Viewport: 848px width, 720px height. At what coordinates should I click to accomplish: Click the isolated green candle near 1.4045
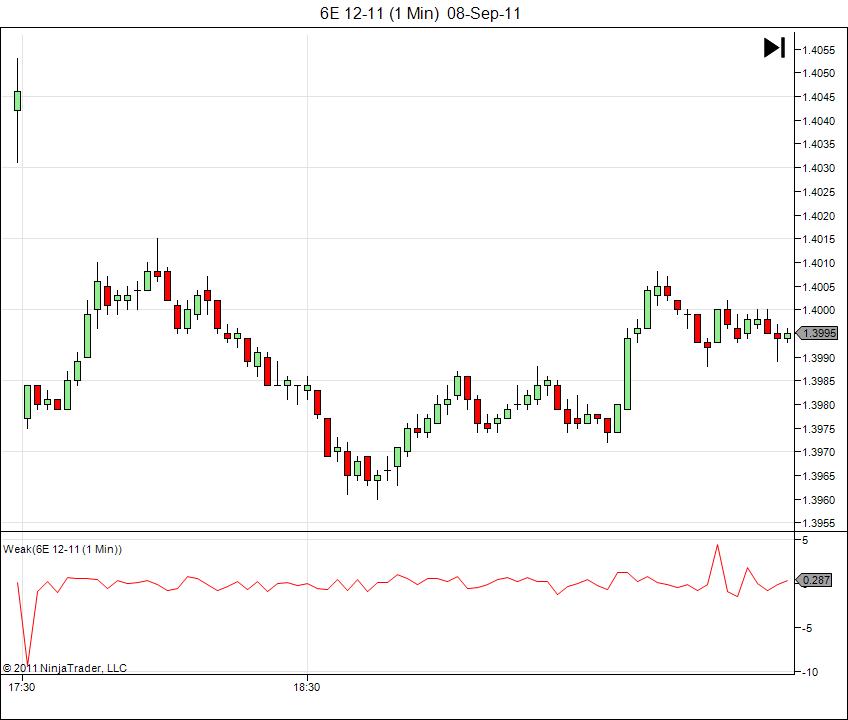pyautogui.click(x=17, y=101)
